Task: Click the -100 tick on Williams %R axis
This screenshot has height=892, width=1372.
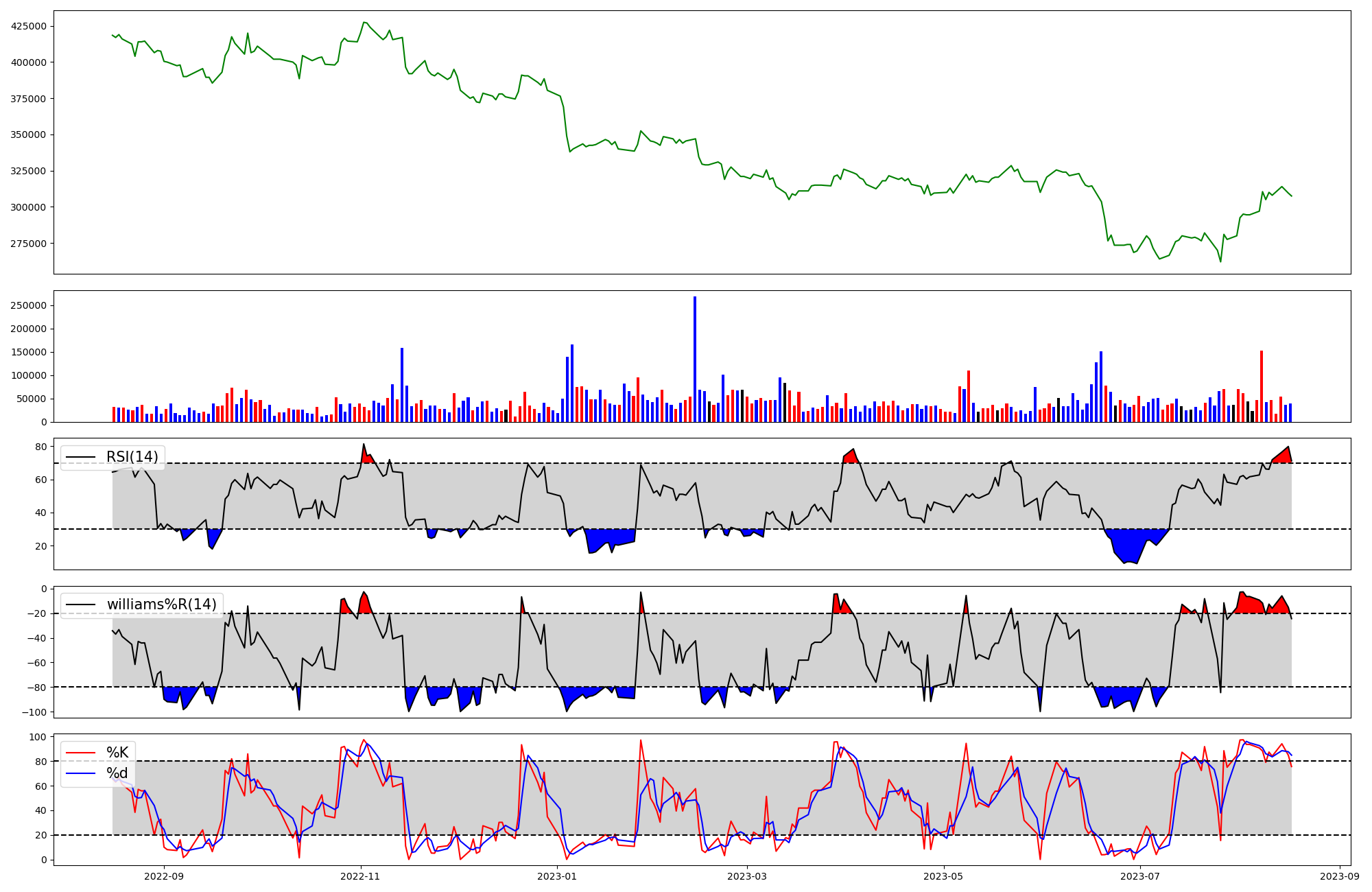Action: pyautogui.click(x=34, y=712)
